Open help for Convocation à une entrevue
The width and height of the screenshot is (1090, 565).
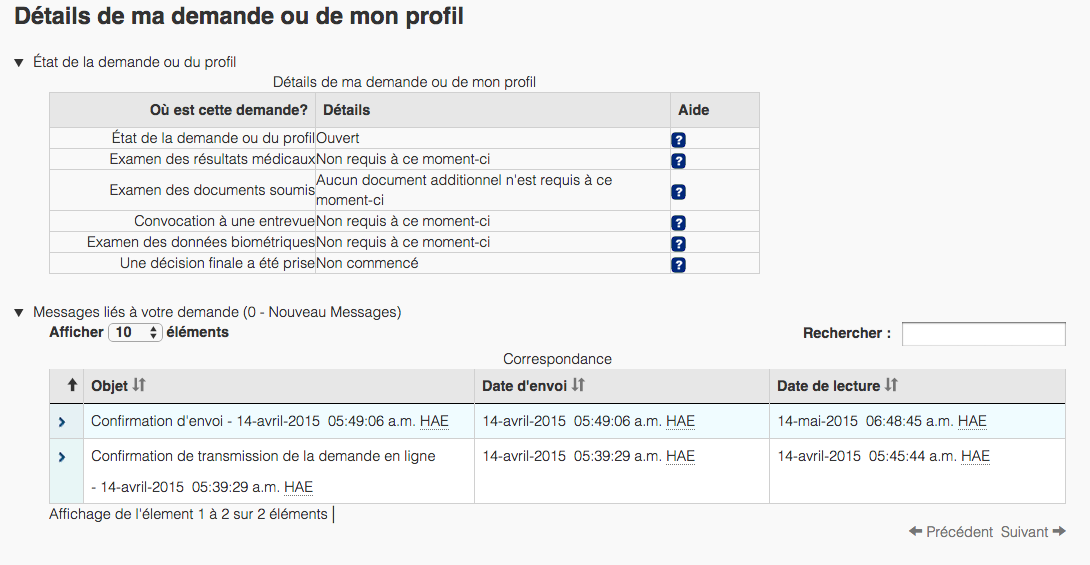click(678, 223)
